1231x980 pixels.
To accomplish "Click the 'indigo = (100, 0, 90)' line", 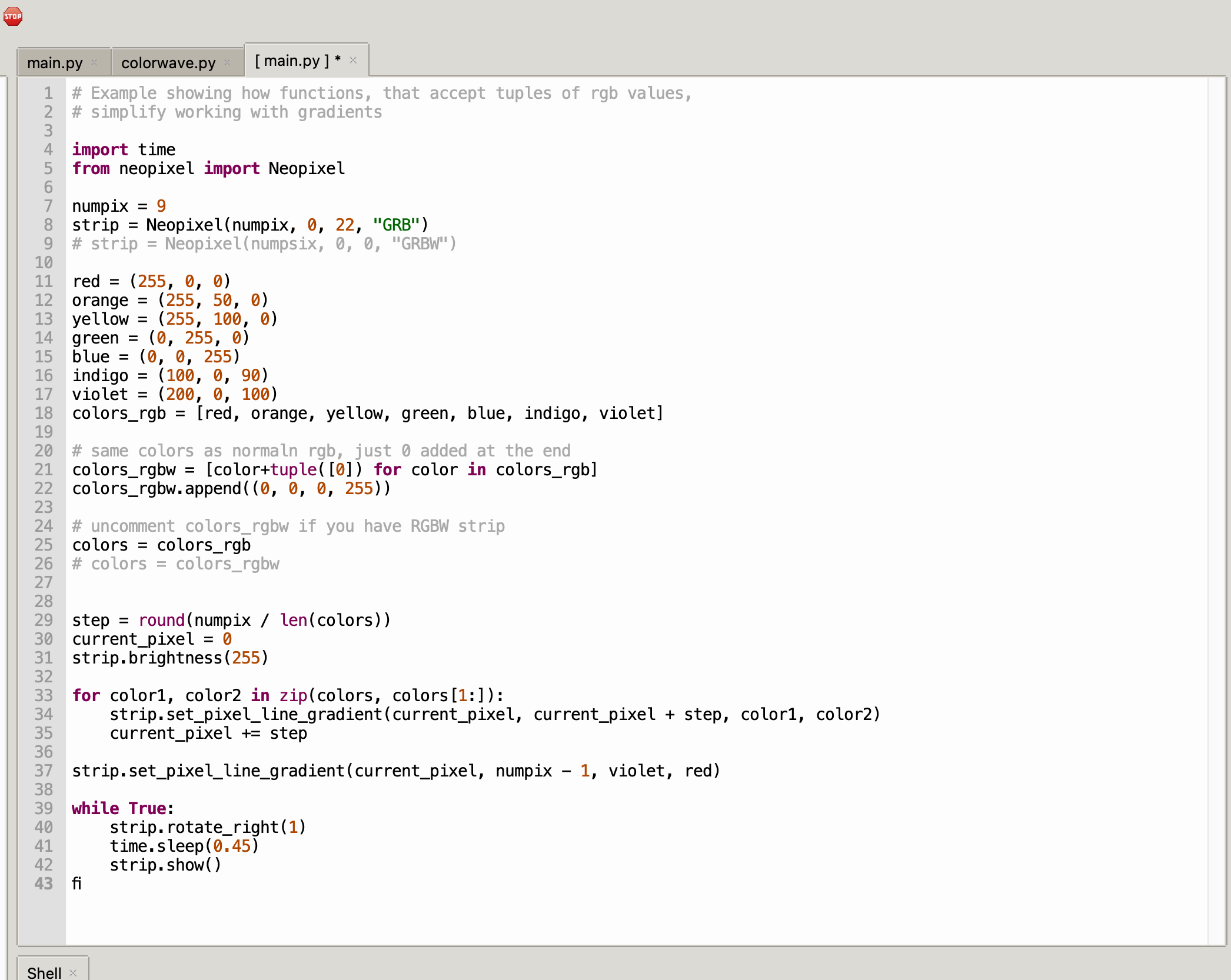I will 170,375.
